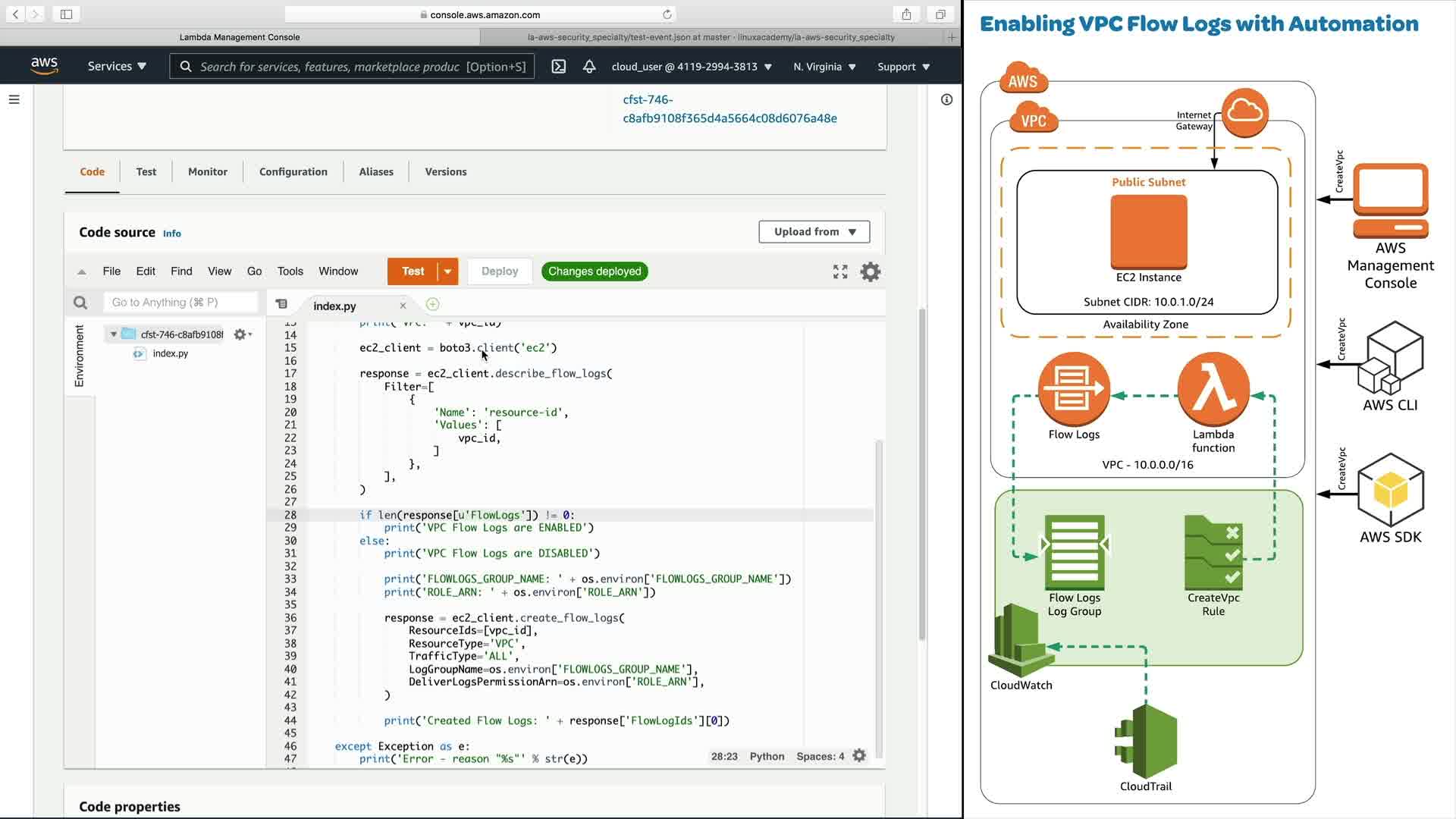Collapse the cfst-746 folder tree
The image size is (1456, 819).
click(x=114, y=334)
